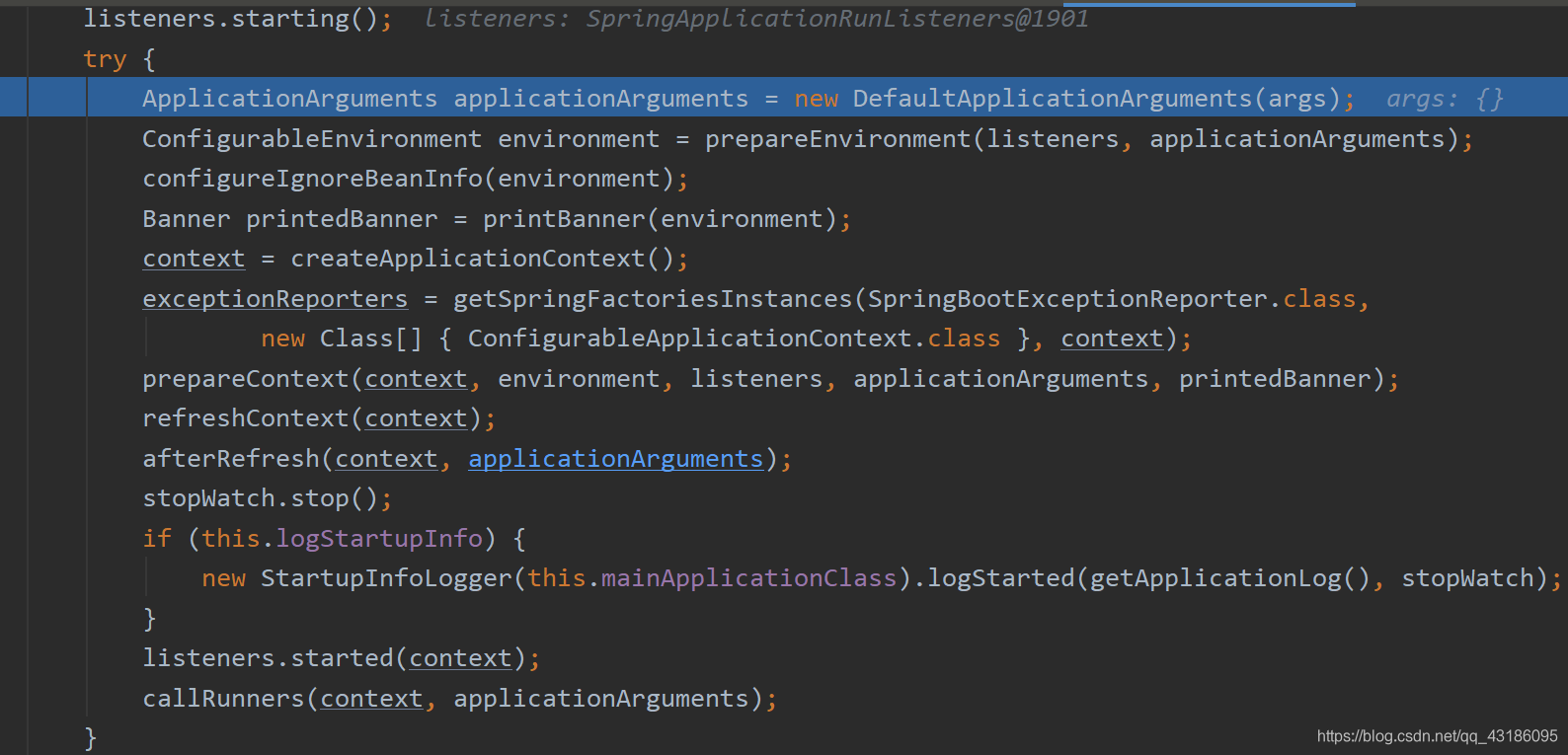Click the ApplicationArguments type on highlighted line
Image resolution: width=1568 pixels, height=755 pixels.
(289, 99)
